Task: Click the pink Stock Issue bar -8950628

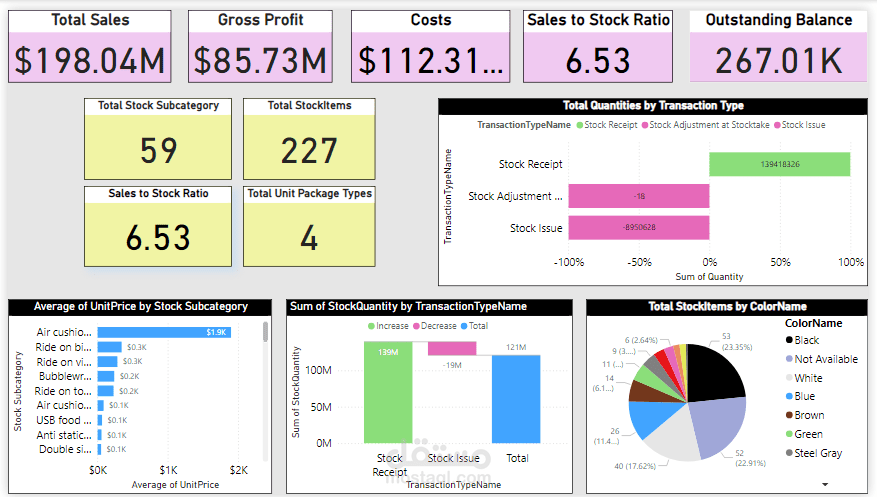Action: tap(639, 228)
